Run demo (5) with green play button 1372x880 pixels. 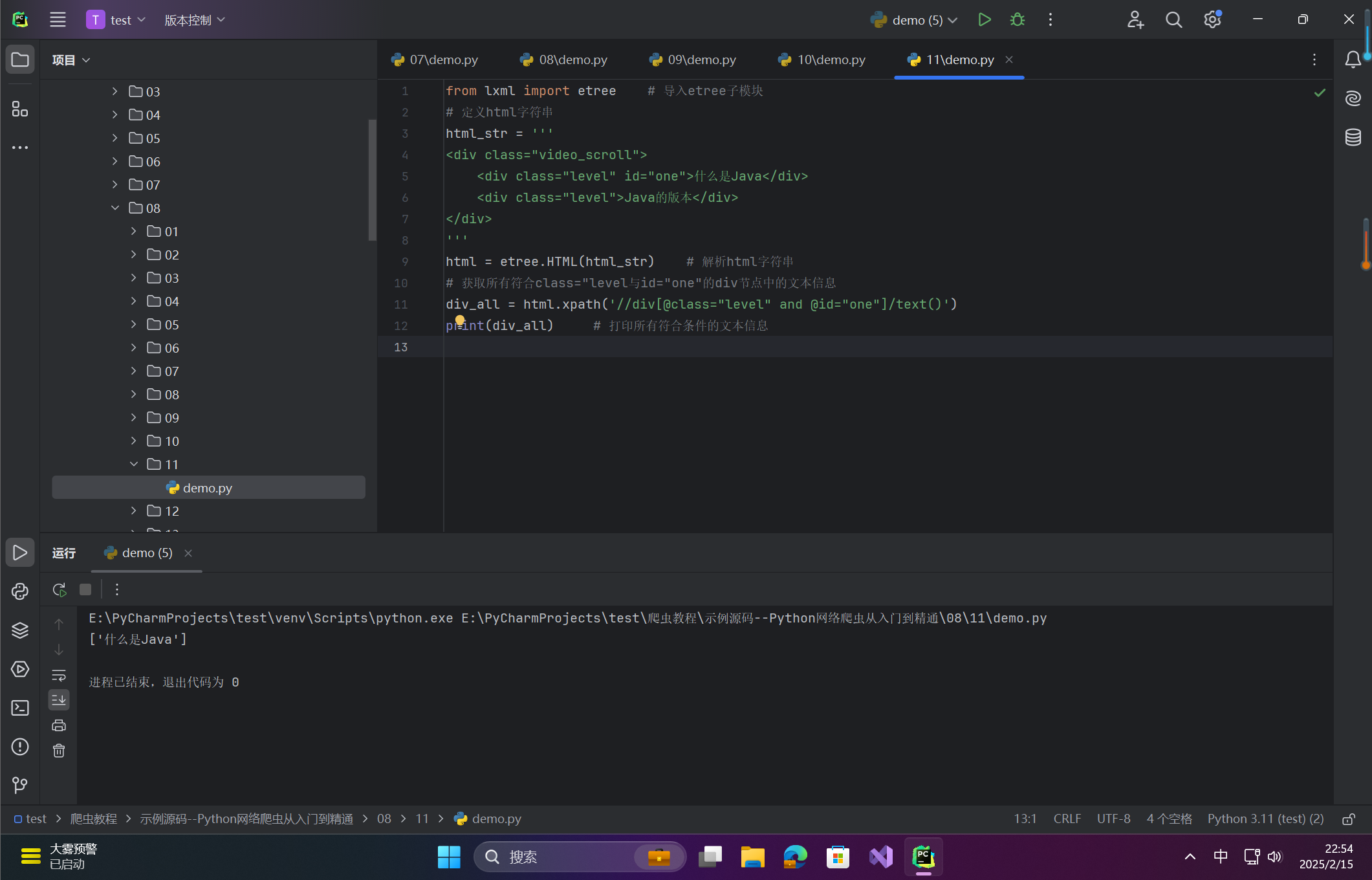tap(984, 20)
